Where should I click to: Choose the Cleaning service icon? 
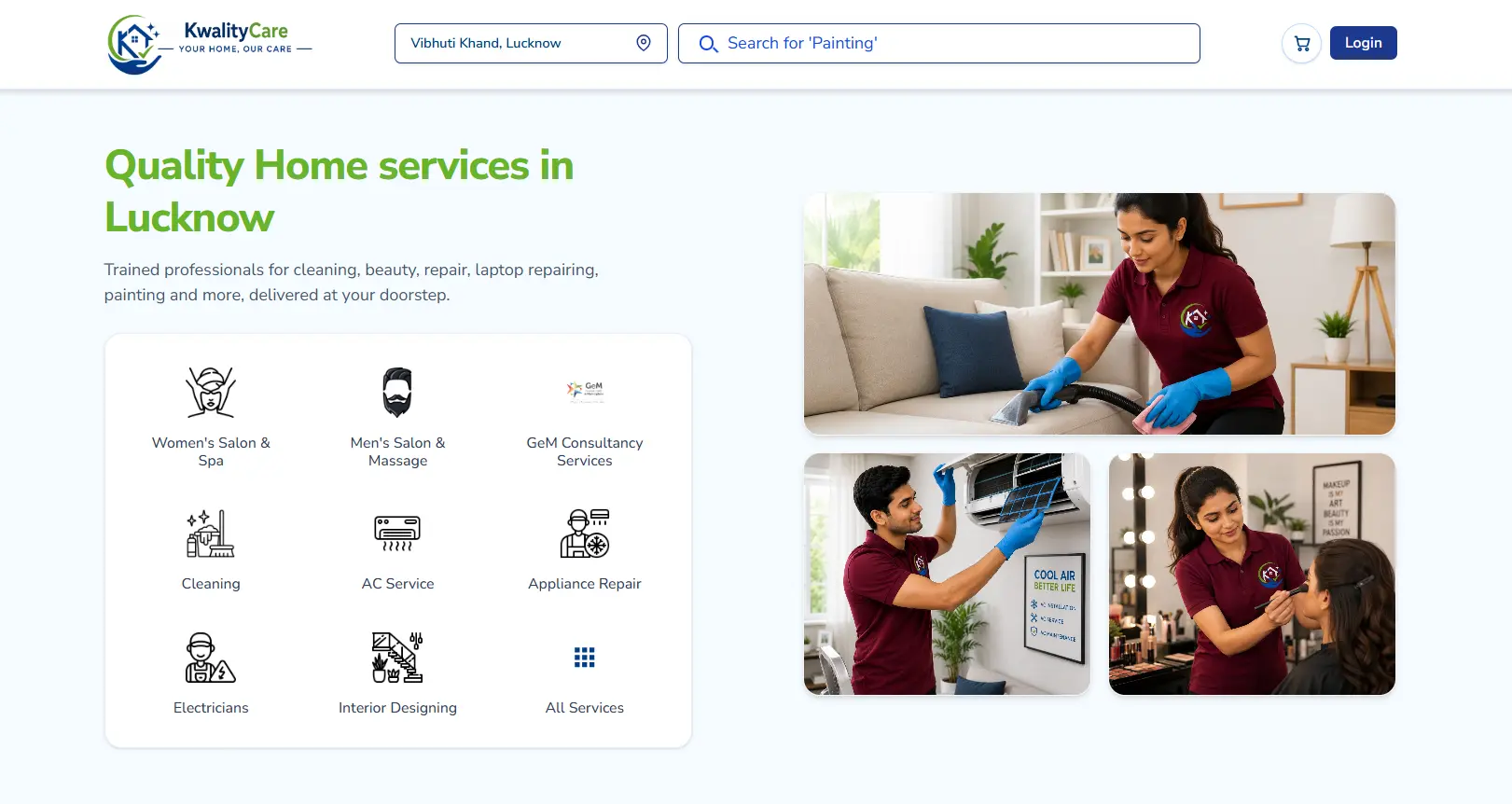pos(211,534)
